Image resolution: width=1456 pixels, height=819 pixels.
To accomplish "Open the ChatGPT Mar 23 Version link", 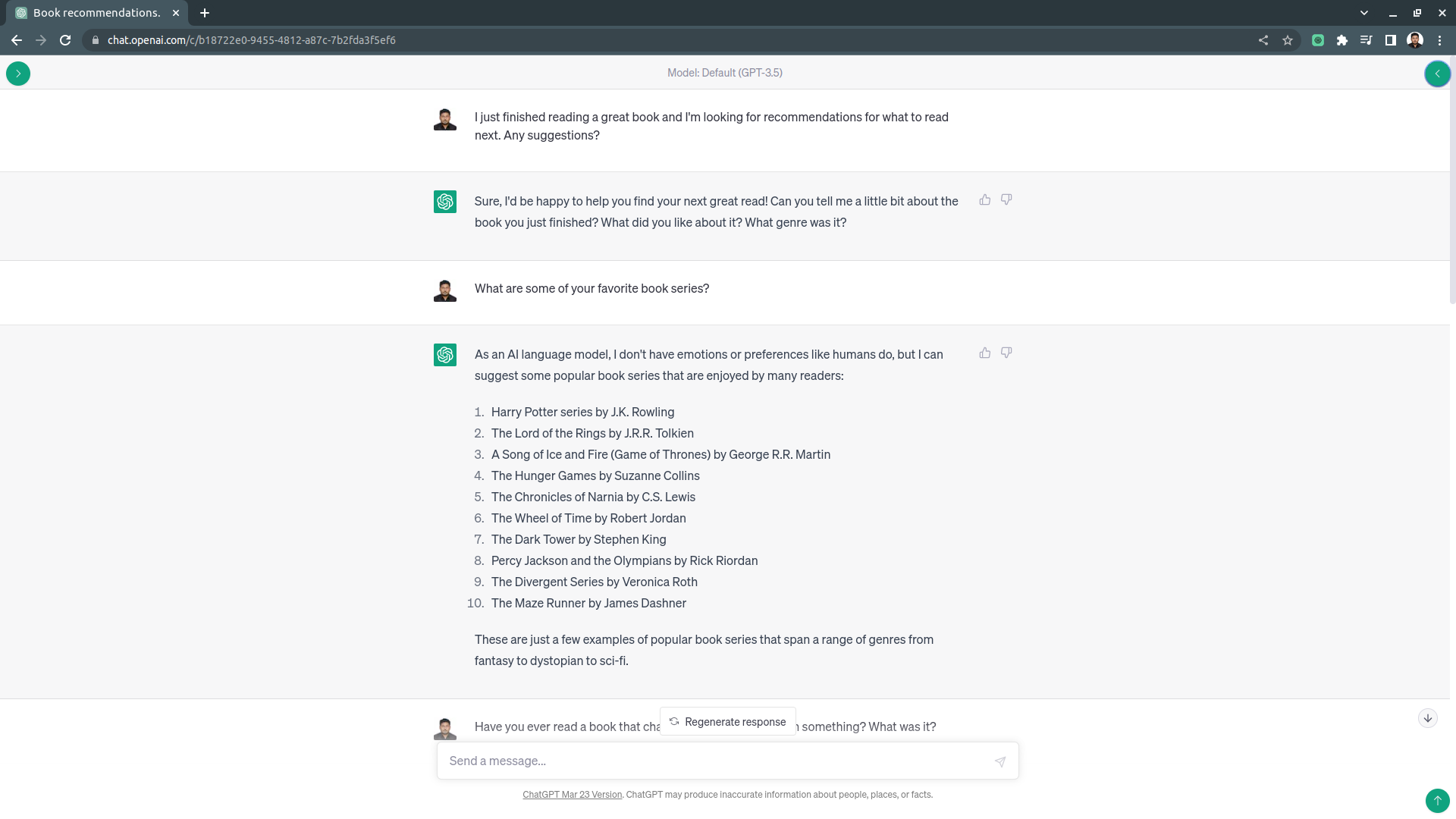I will tap(572, 795).
